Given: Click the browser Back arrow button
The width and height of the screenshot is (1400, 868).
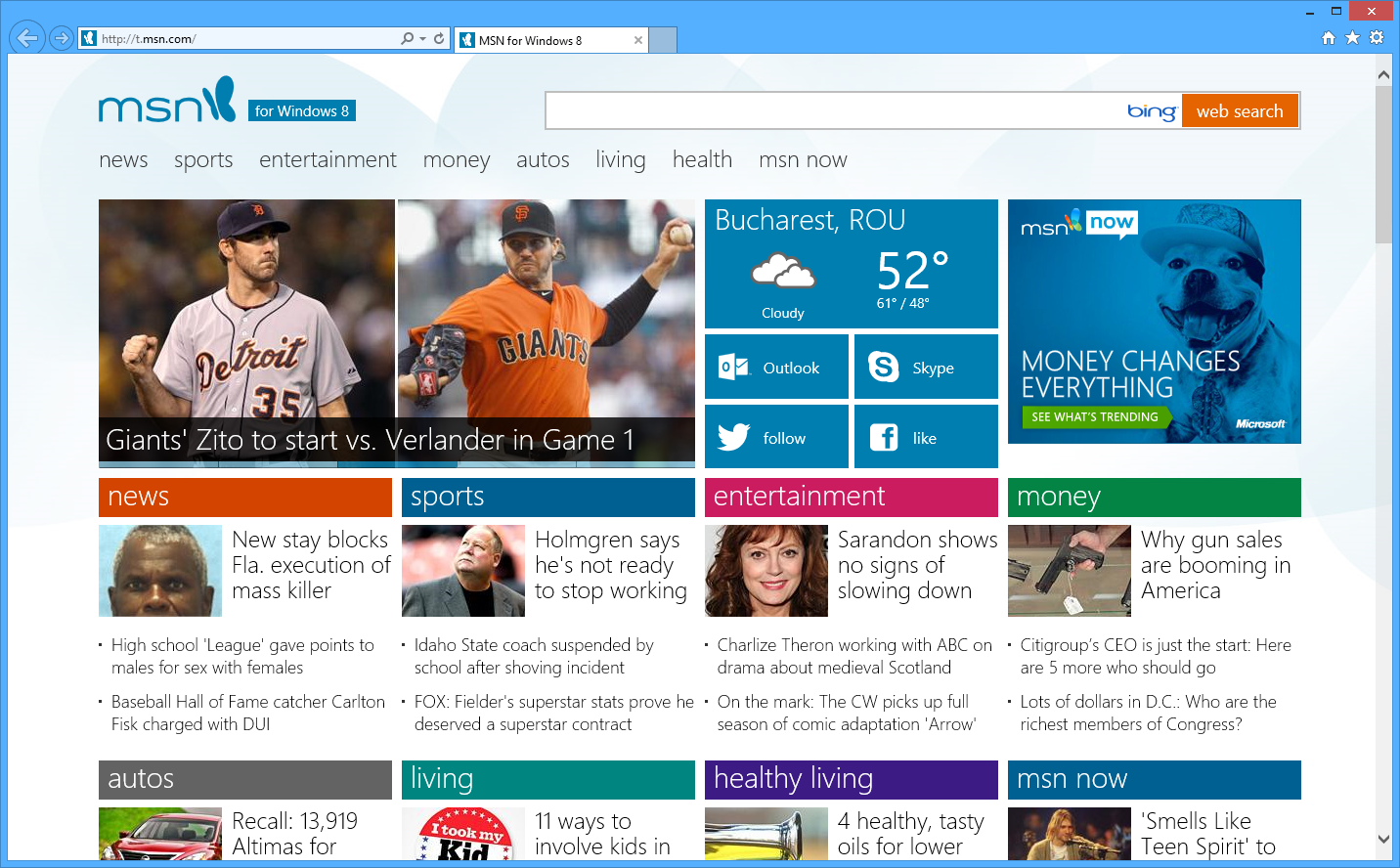Looking at the screenshot, I should (x=27, y=38).
